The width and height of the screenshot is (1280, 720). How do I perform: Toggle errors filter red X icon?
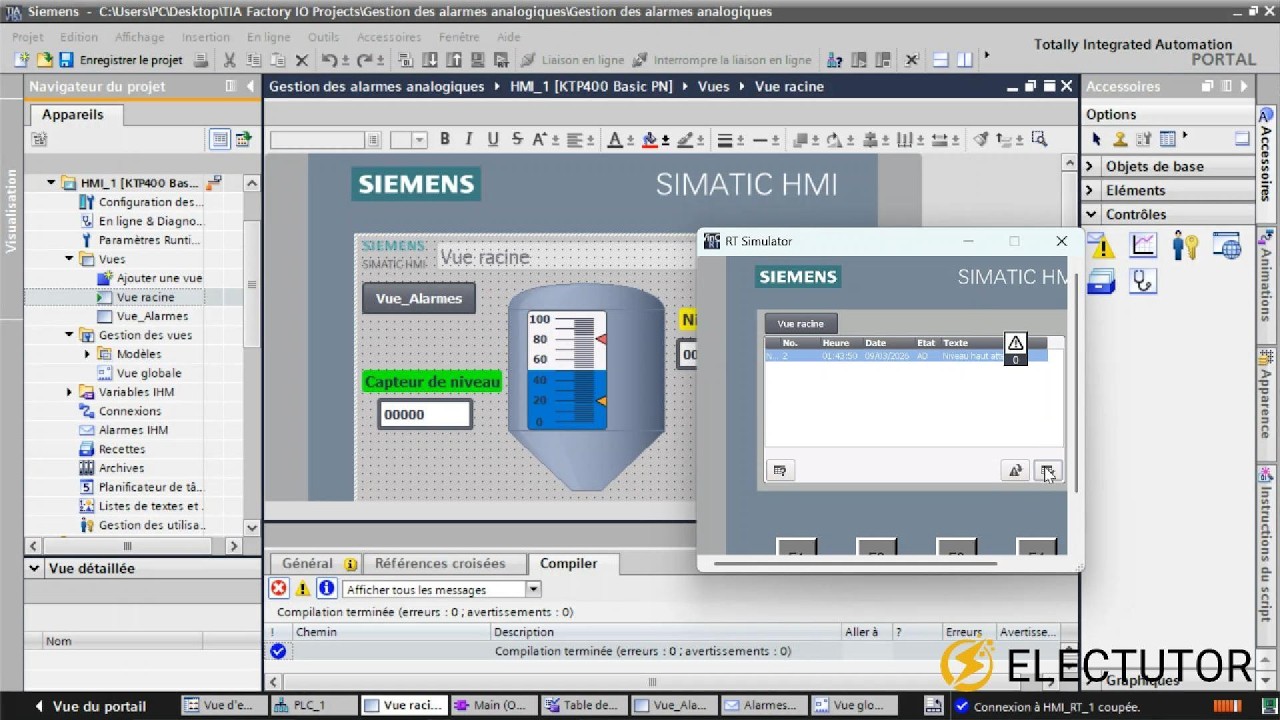[279, 589]
